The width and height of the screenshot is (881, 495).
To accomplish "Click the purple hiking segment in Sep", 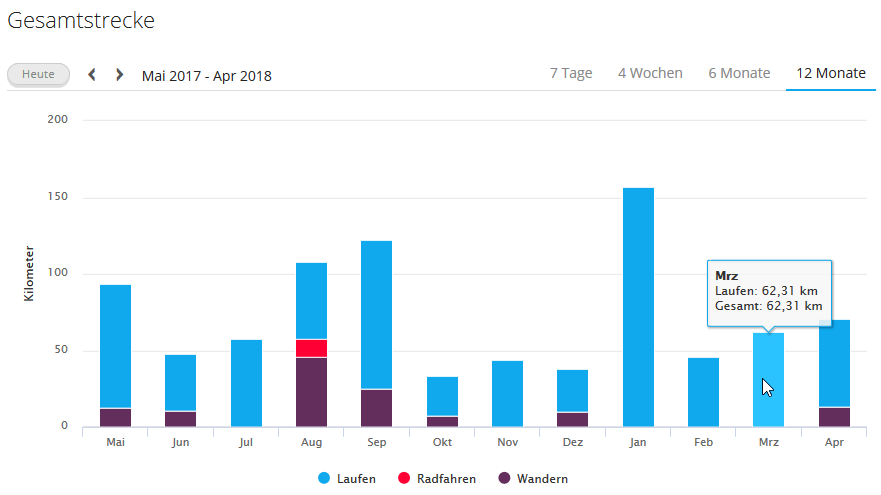I will click(x=376, y=407).
